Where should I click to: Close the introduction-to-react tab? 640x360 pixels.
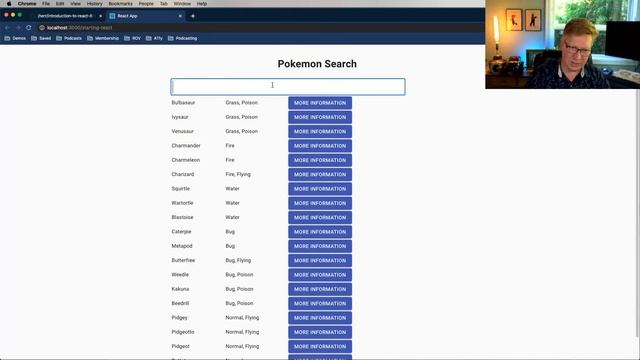point(100,16)
